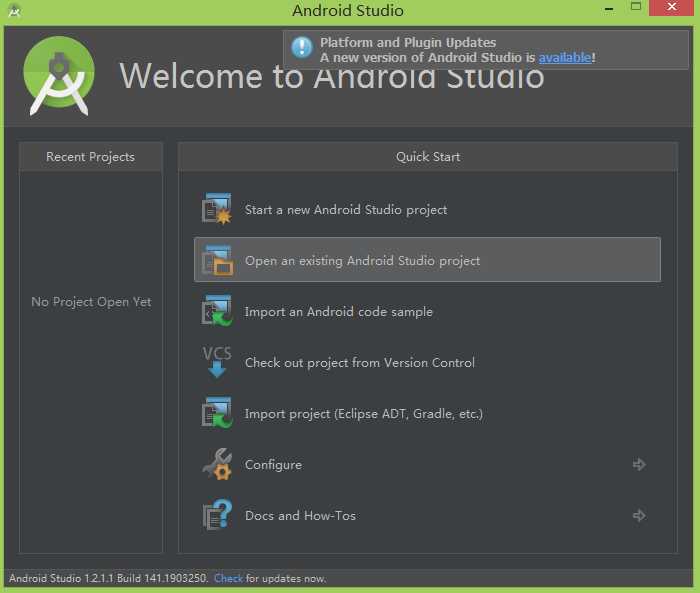The height and width of the screenshot is (593, 700).
Task: Click the import Android code sample icon
Action: point(217,311)
